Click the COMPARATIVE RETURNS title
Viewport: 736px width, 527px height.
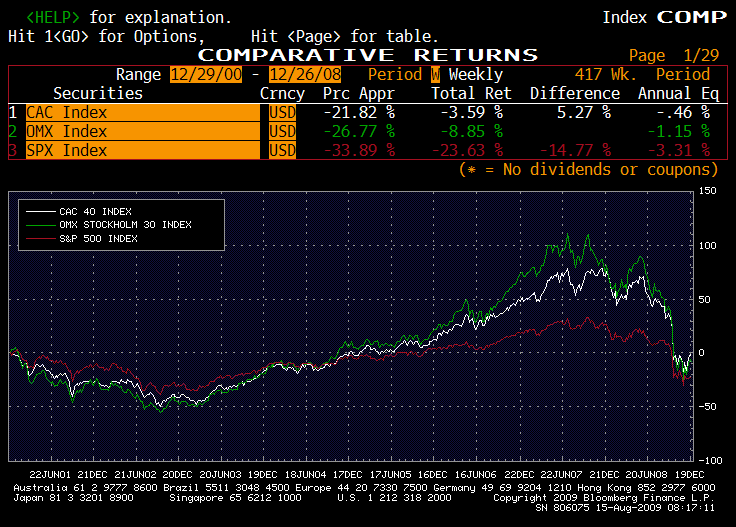368,55
